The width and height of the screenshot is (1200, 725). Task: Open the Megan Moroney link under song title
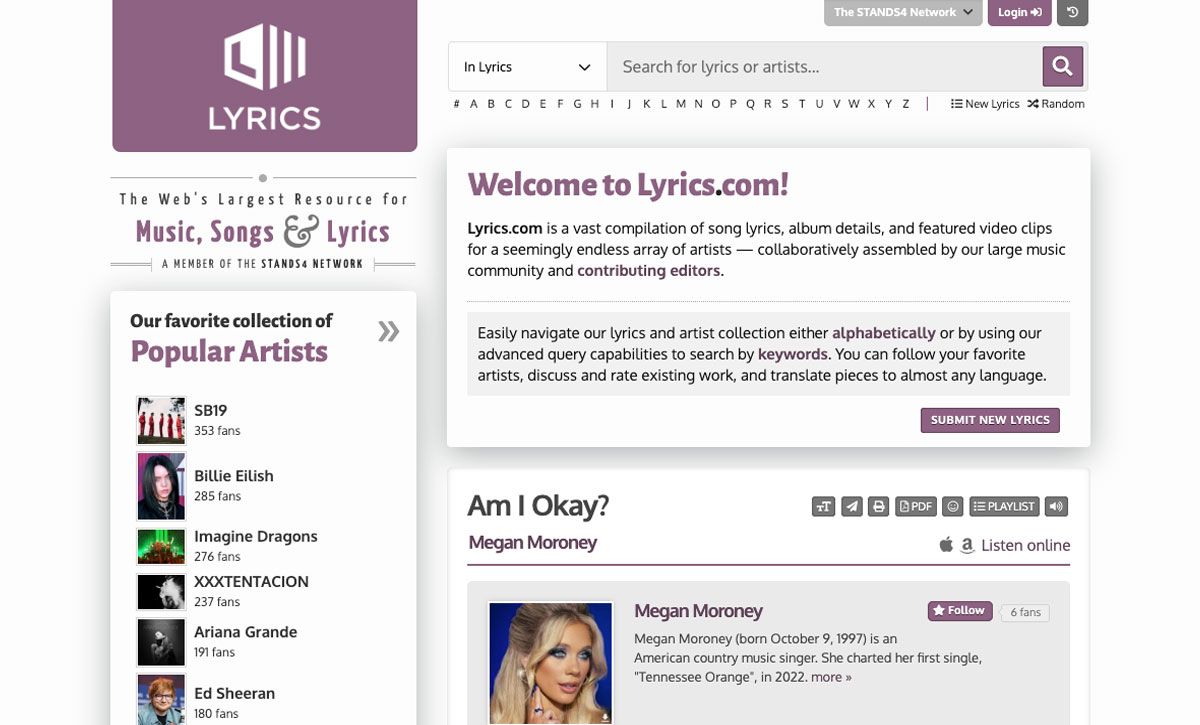coord(532,543)
